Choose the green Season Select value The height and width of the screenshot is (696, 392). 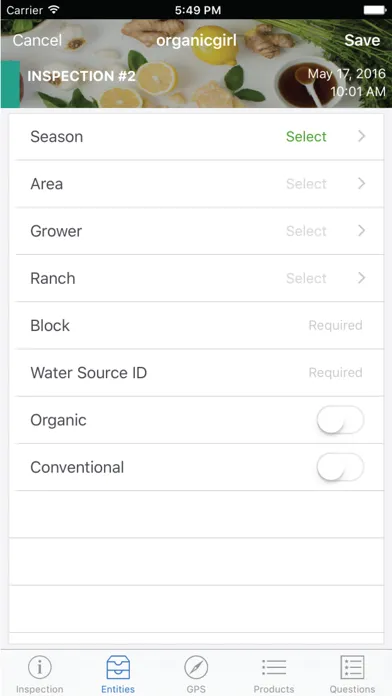[x=306, y=136]
